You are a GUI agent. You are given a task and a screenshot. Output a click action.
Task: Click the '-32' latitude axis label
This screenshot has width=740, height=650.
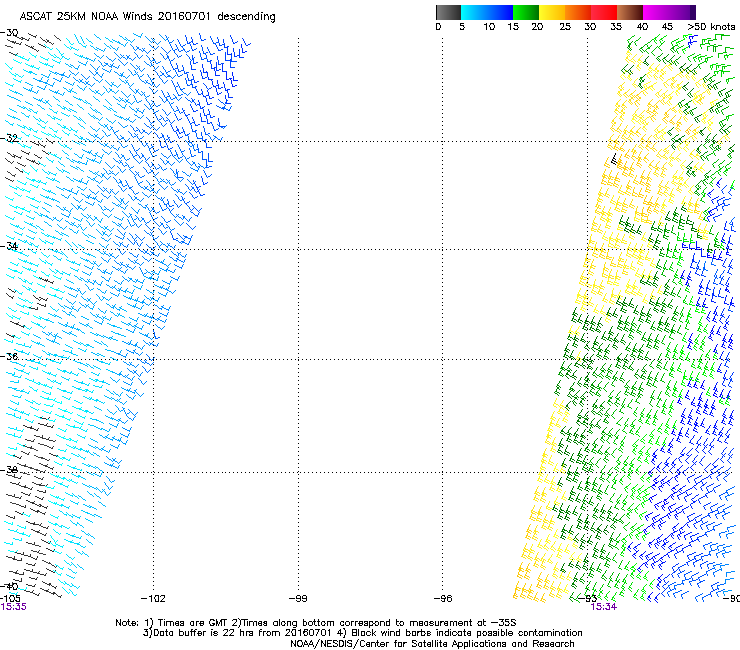point(9,138)
